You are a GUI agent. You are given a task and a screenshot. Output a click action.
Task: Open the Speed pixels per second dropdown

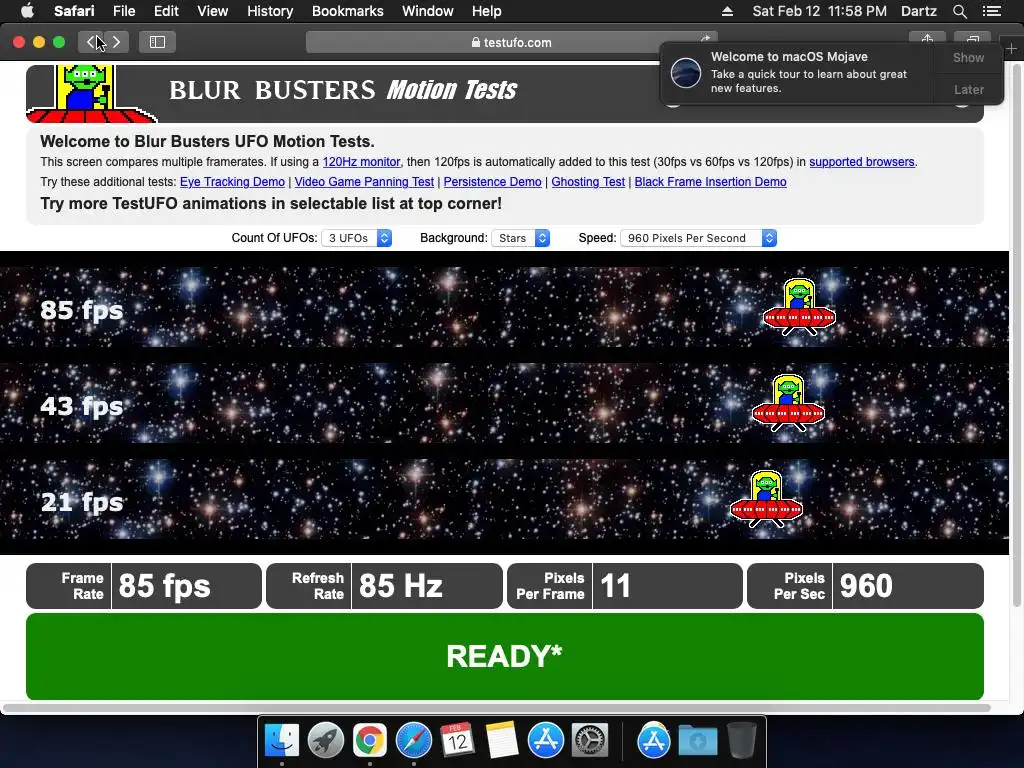click(698, 238)
